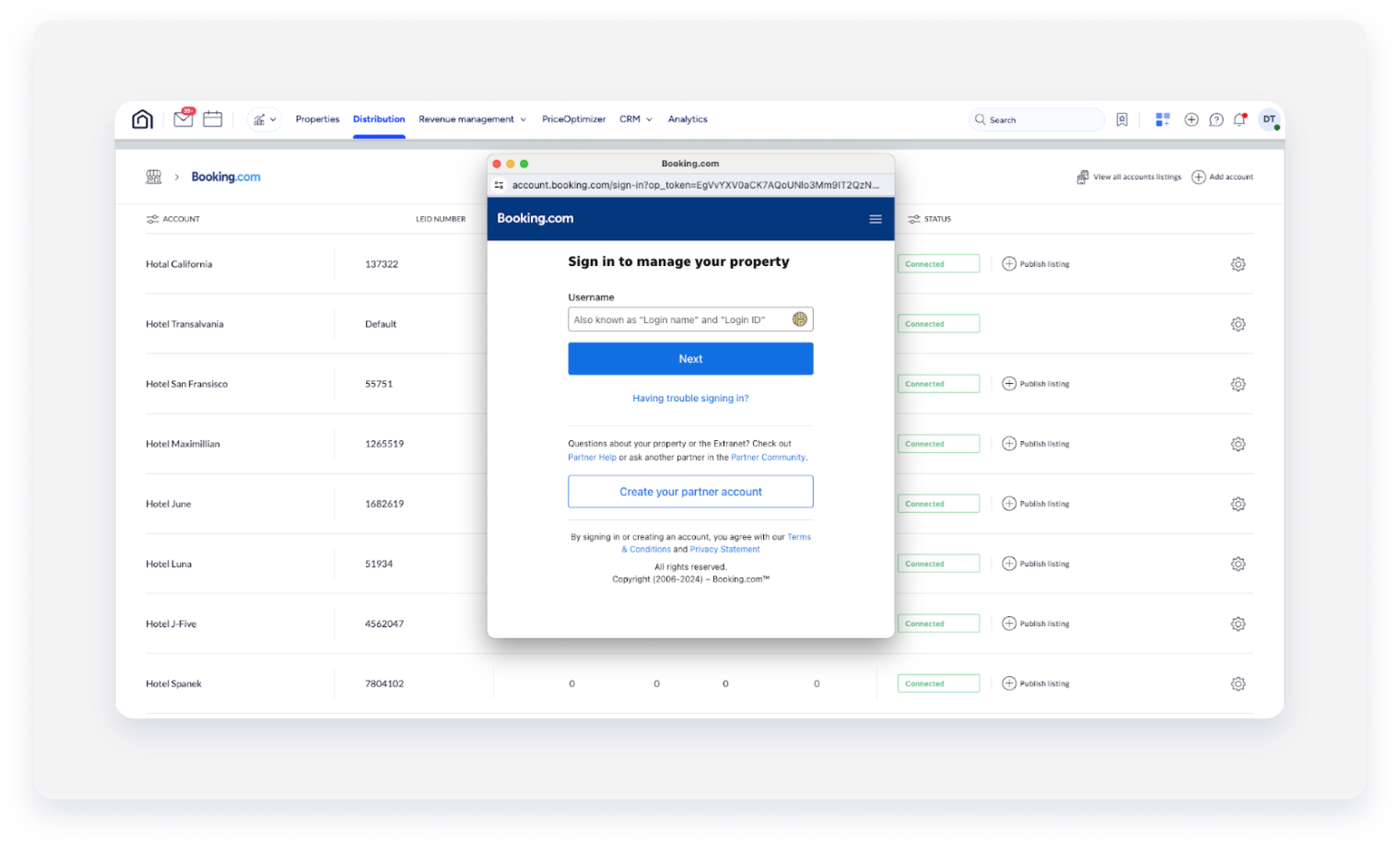Open the calendar icon
Image resolution: width=1400 pixels, height=847 pixels.
[212, 119]
